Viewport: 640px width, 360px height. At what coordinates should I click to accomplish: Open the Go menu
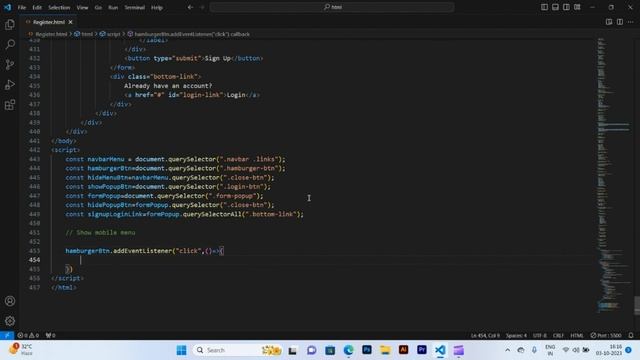coord(98,7)
